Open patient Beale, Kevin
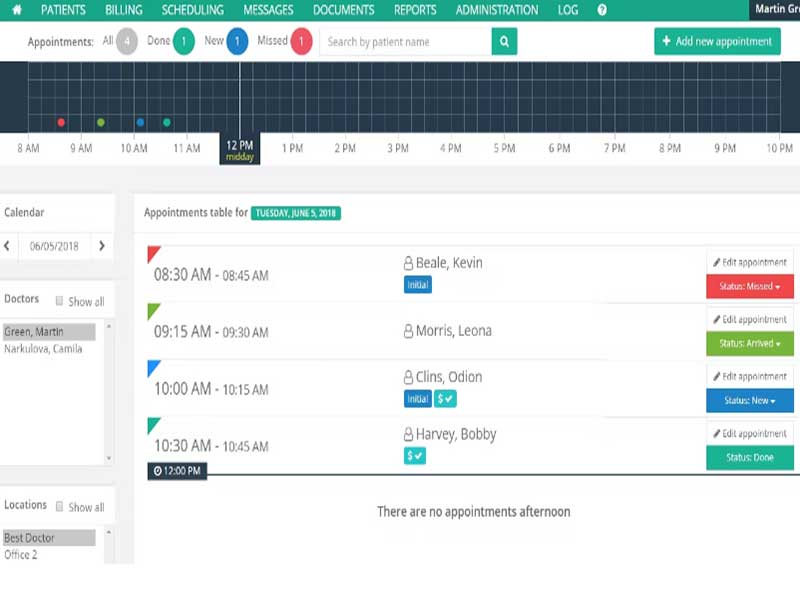800x600 pixels. (x=449, y=263)
